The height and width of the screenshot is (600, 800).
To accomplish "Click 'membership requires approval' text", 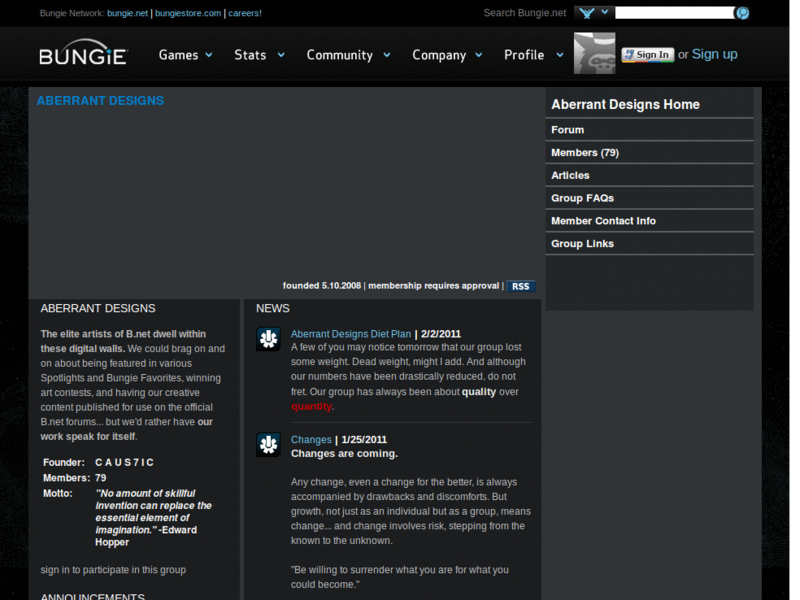I will 434,286.
